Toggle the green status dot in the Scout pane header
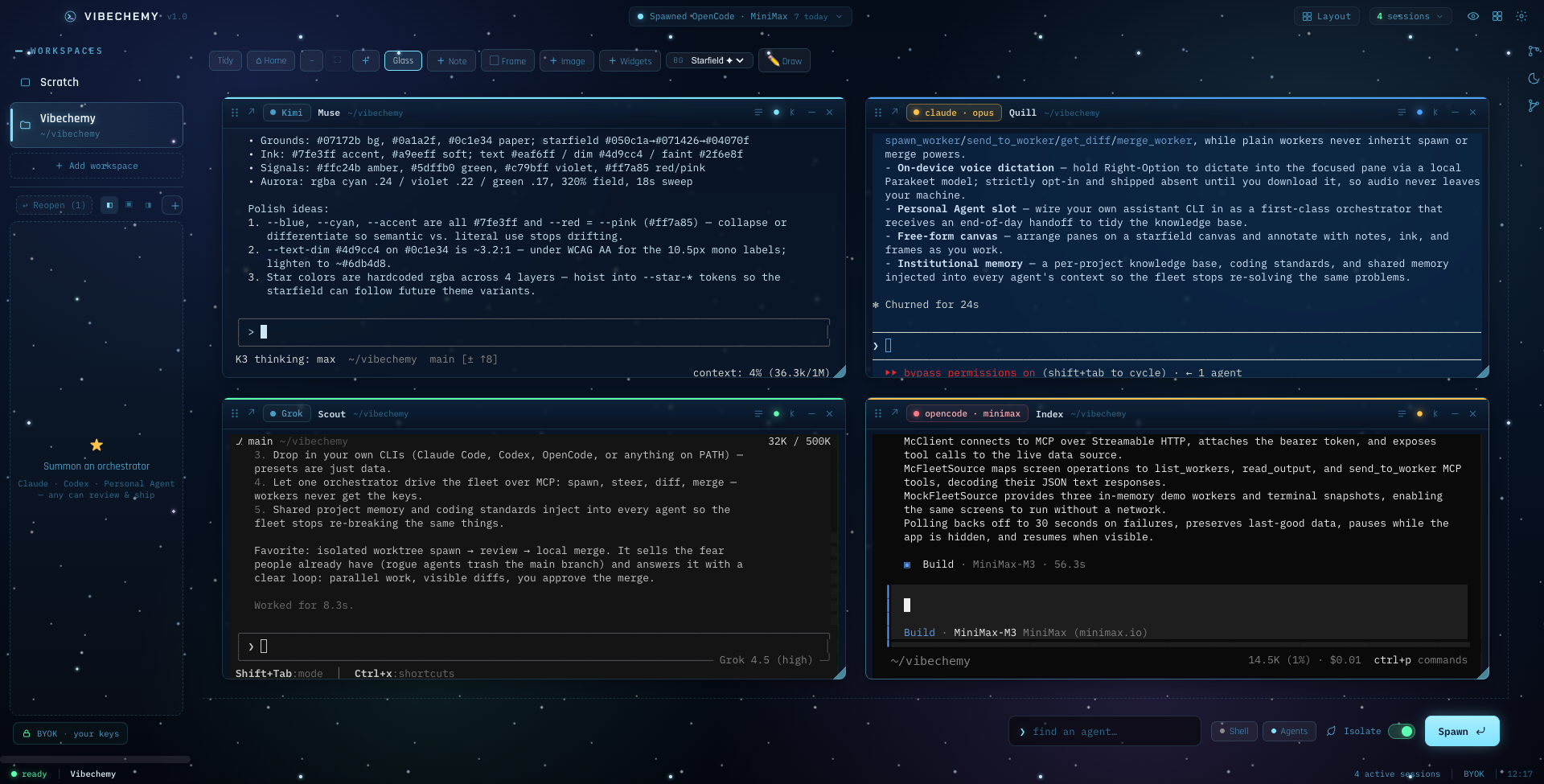This screenshot has height=784, width=1544. 776,413
